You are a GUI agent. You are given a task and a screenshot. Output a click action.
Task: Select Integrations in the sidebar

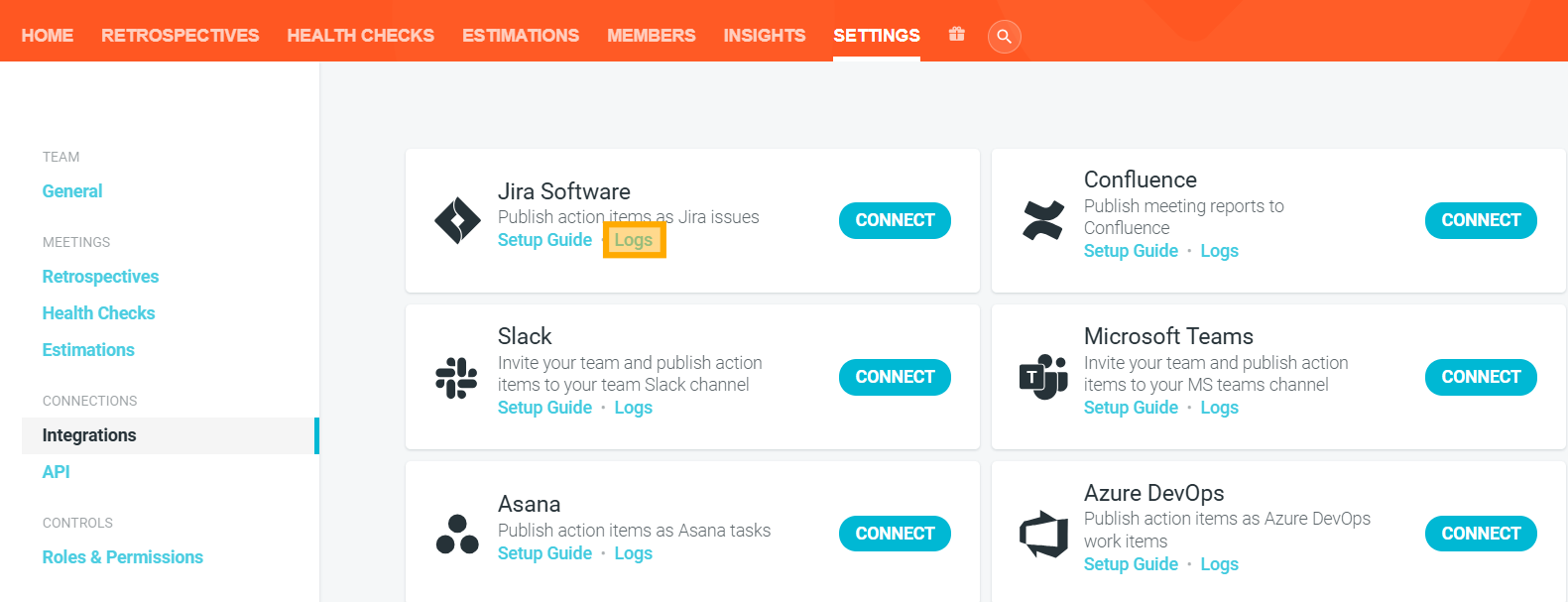171,435
